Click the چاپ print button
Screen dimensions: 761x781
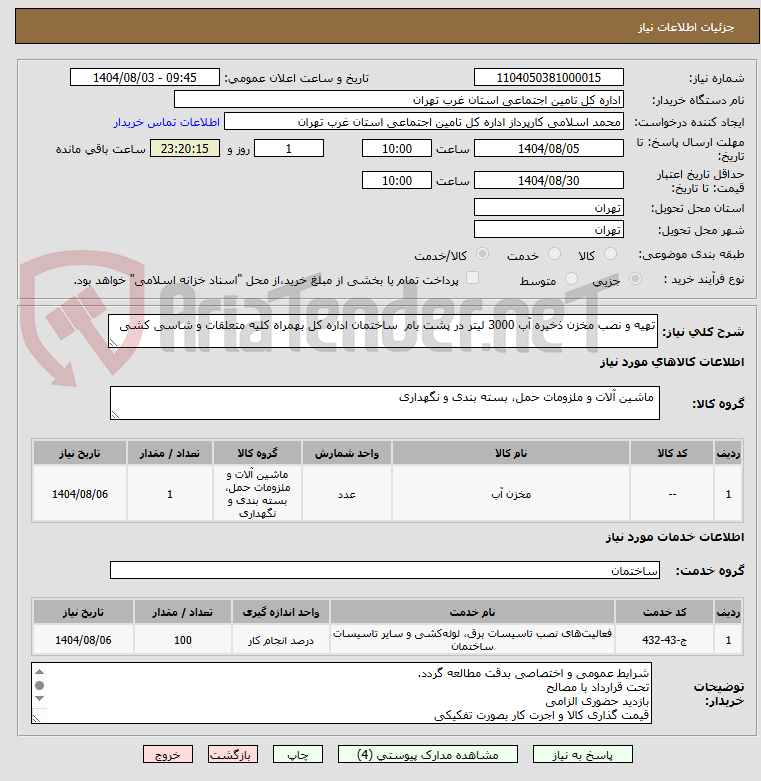[x=297, y=754]
